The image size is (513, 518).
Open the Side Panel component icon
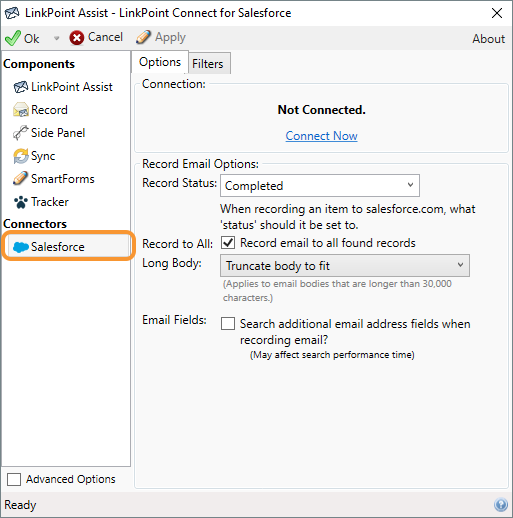[x=21, y=133]
